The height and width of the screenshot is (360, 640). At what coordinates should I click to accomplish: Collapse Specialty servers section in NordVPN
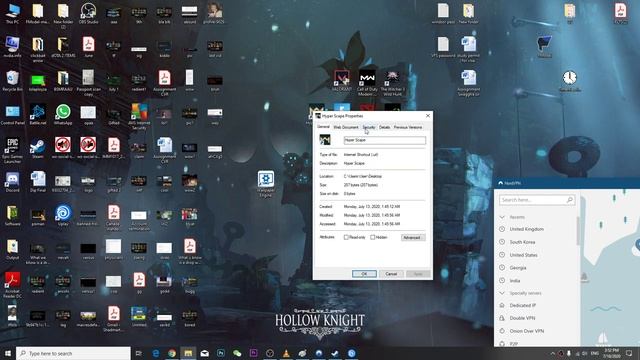click(502, 293)
